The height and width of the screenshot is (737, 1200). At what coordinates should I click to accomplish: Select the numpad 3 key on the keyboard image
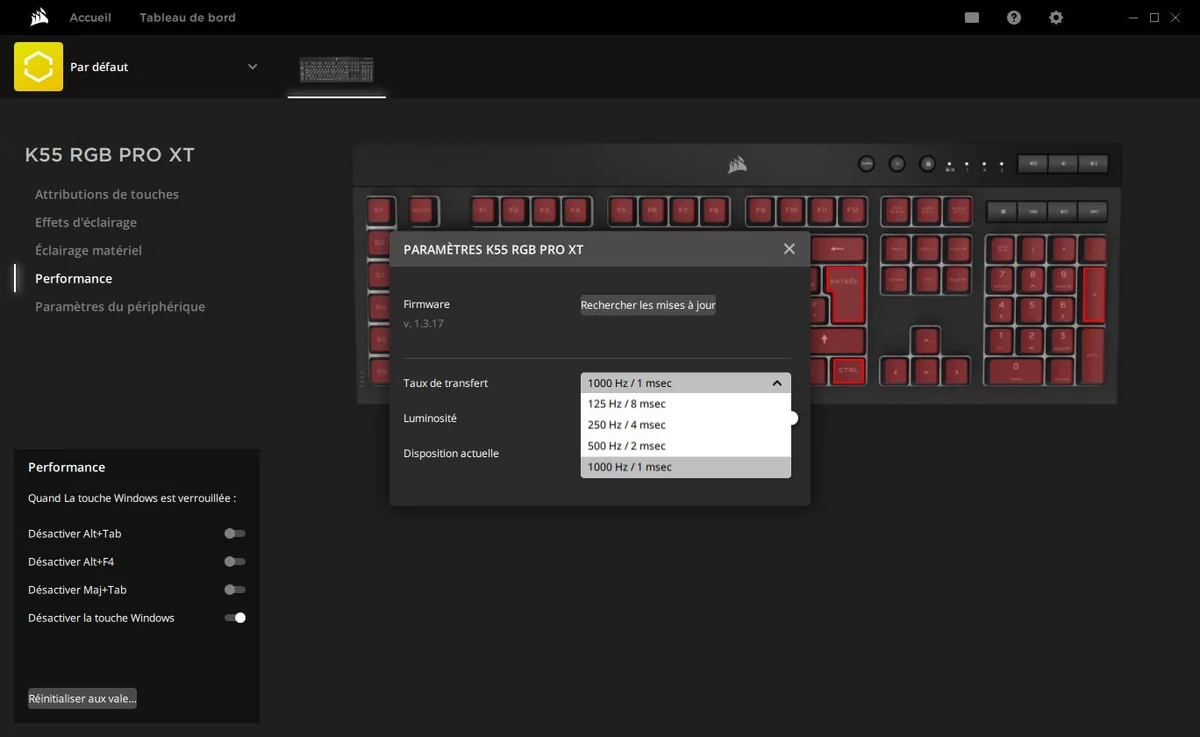[x=1062, y=341]
